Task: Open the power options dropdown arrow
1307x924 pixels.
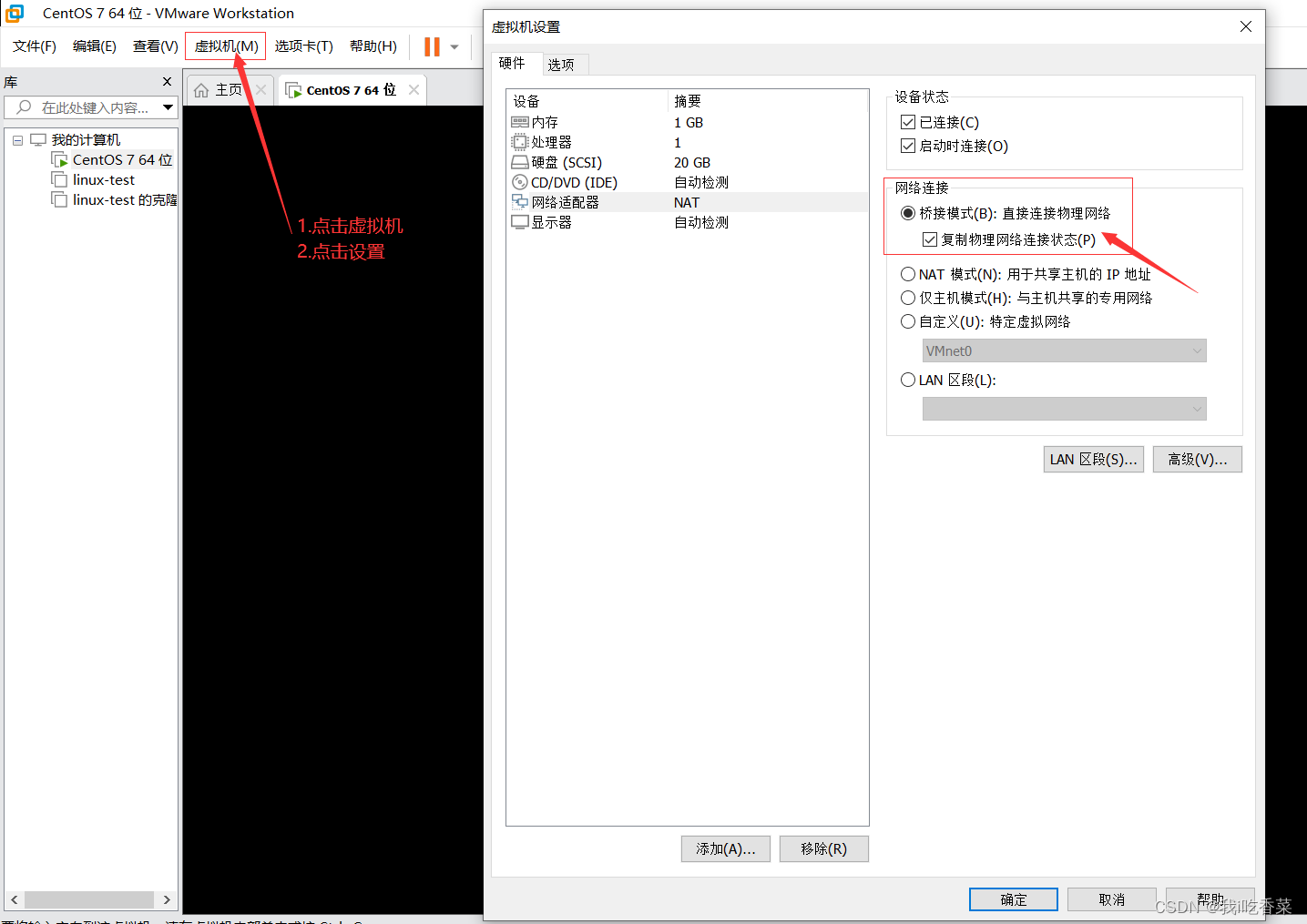Action: (x=454, y=47)
